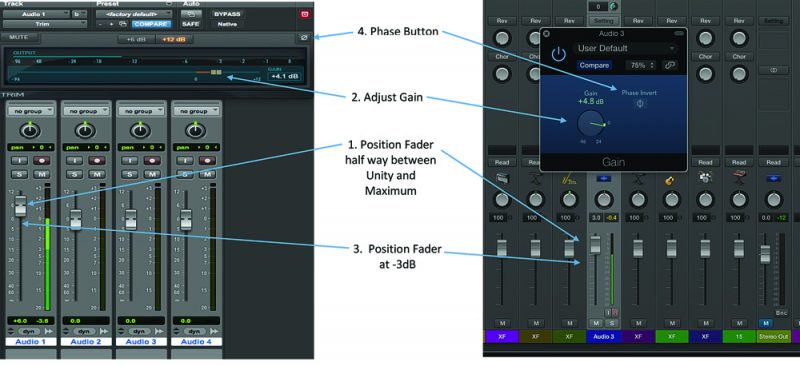Toggle BYPASS on the Trim plugin
The image size is (800, 366).
click(227, 14)
